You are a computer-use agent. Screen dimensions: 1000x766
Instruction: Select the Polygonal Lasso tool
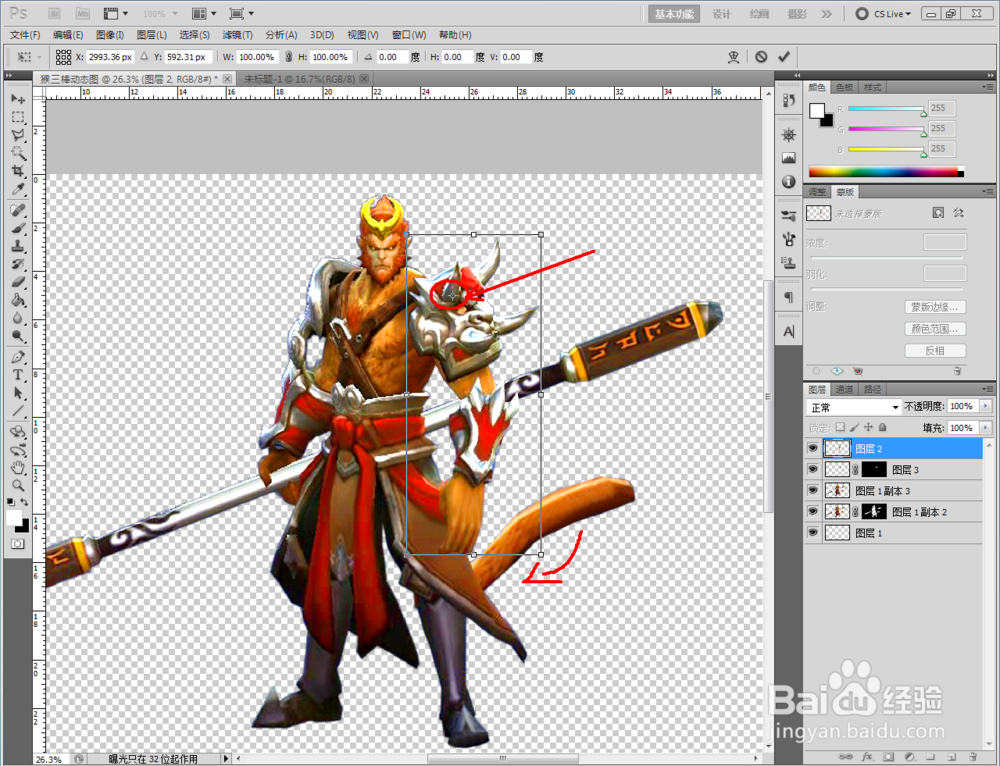tap(18, 135)
